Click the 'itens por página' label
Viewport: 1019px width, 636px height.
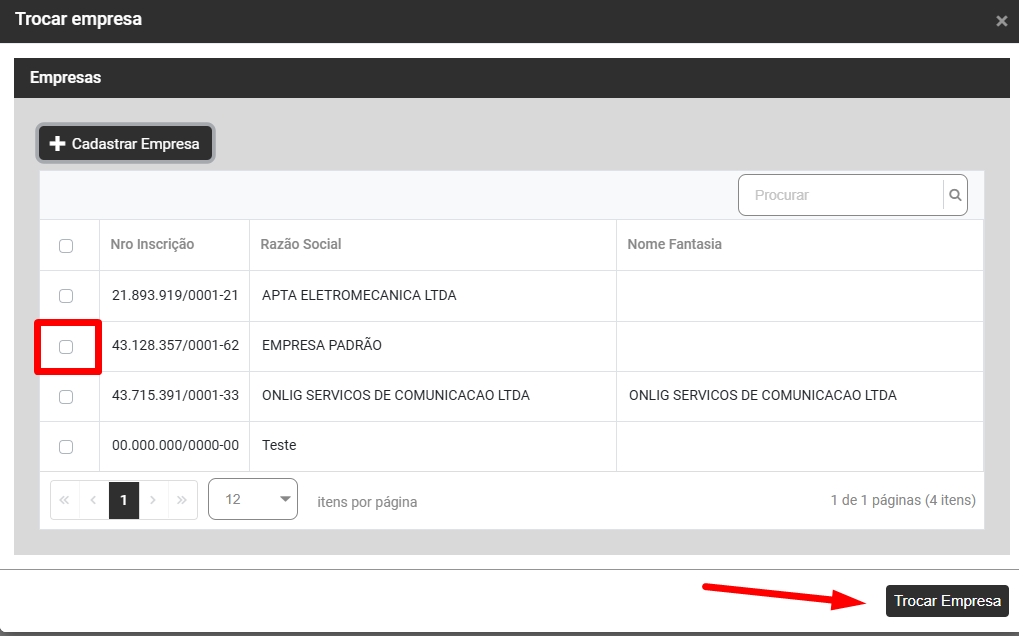click(x=367, y=502)
